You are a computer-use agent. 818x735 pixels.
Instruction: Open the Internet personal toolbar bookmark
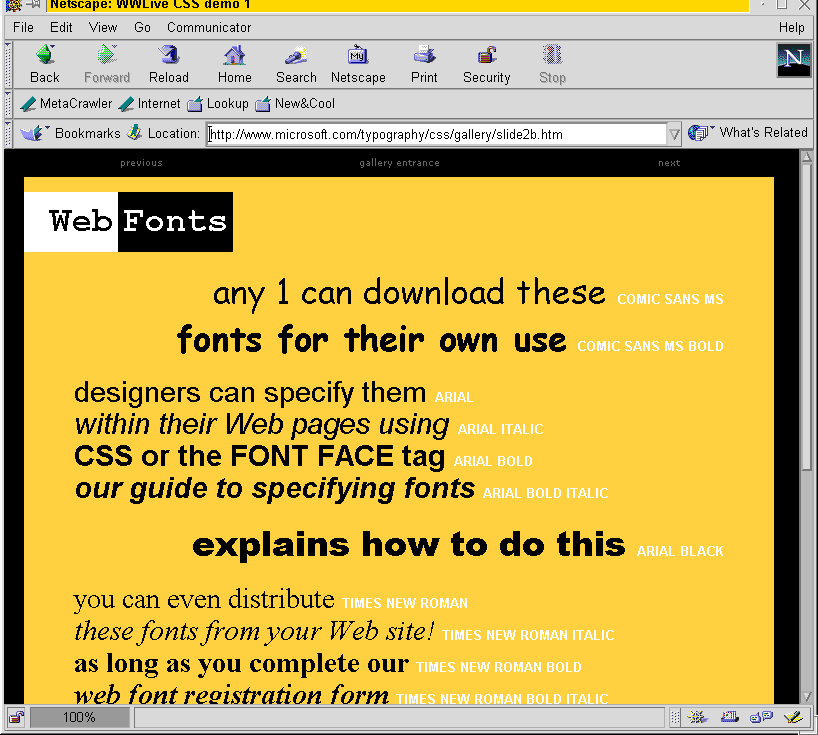pyautogui.click(x=149, y=104)
